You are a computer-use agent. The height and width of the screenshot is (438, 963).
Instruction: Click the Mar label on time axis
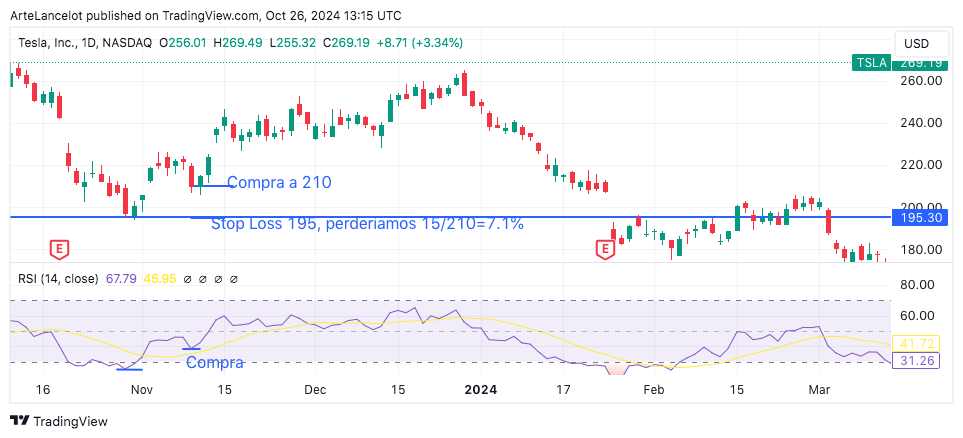click(x=819, y=390)
